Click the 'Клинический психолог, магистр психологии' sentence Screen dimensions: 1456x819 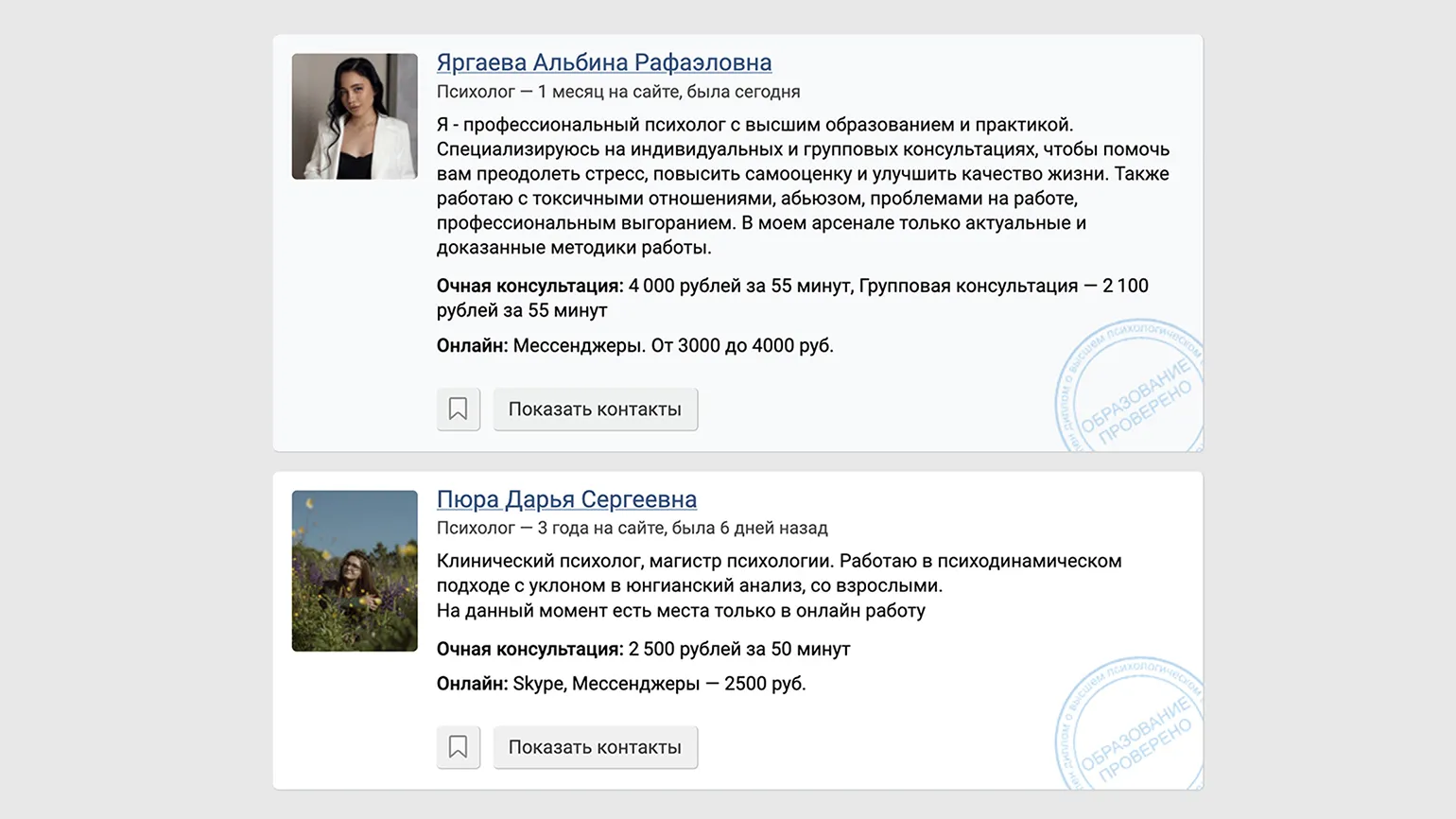point(635,561)
